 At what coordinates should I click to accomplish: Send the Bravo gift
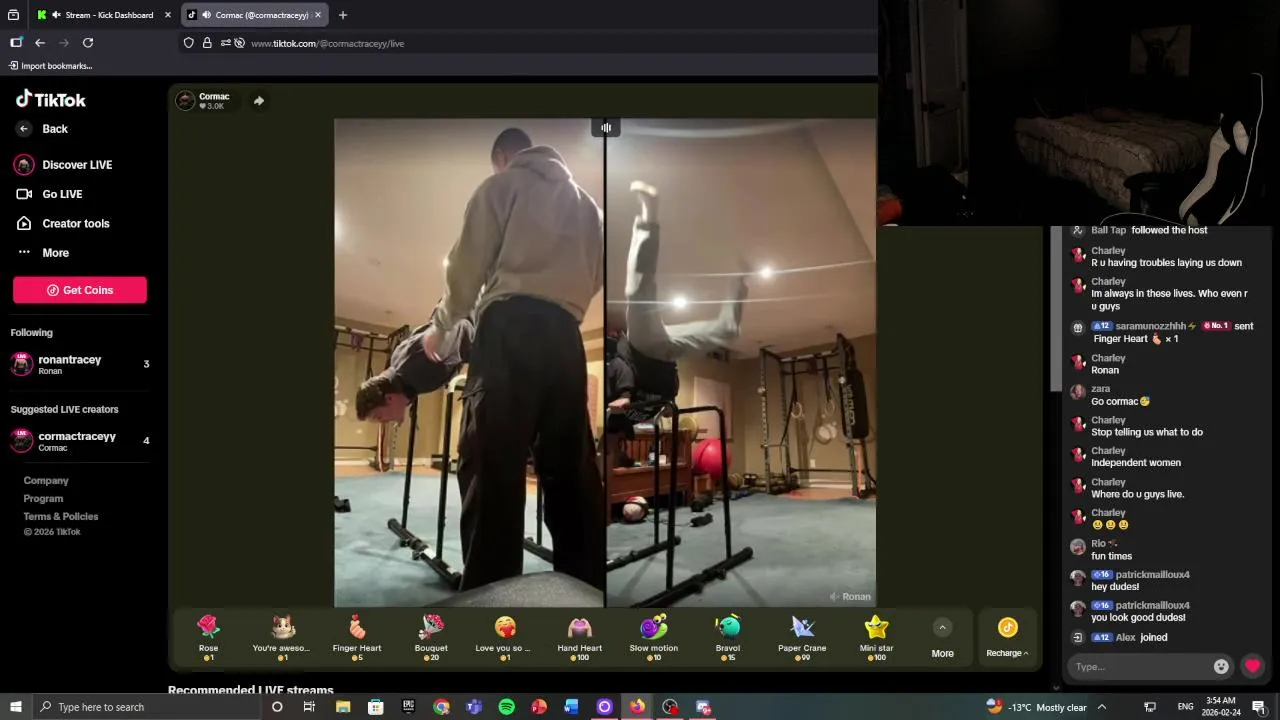[x=728, y=637]
